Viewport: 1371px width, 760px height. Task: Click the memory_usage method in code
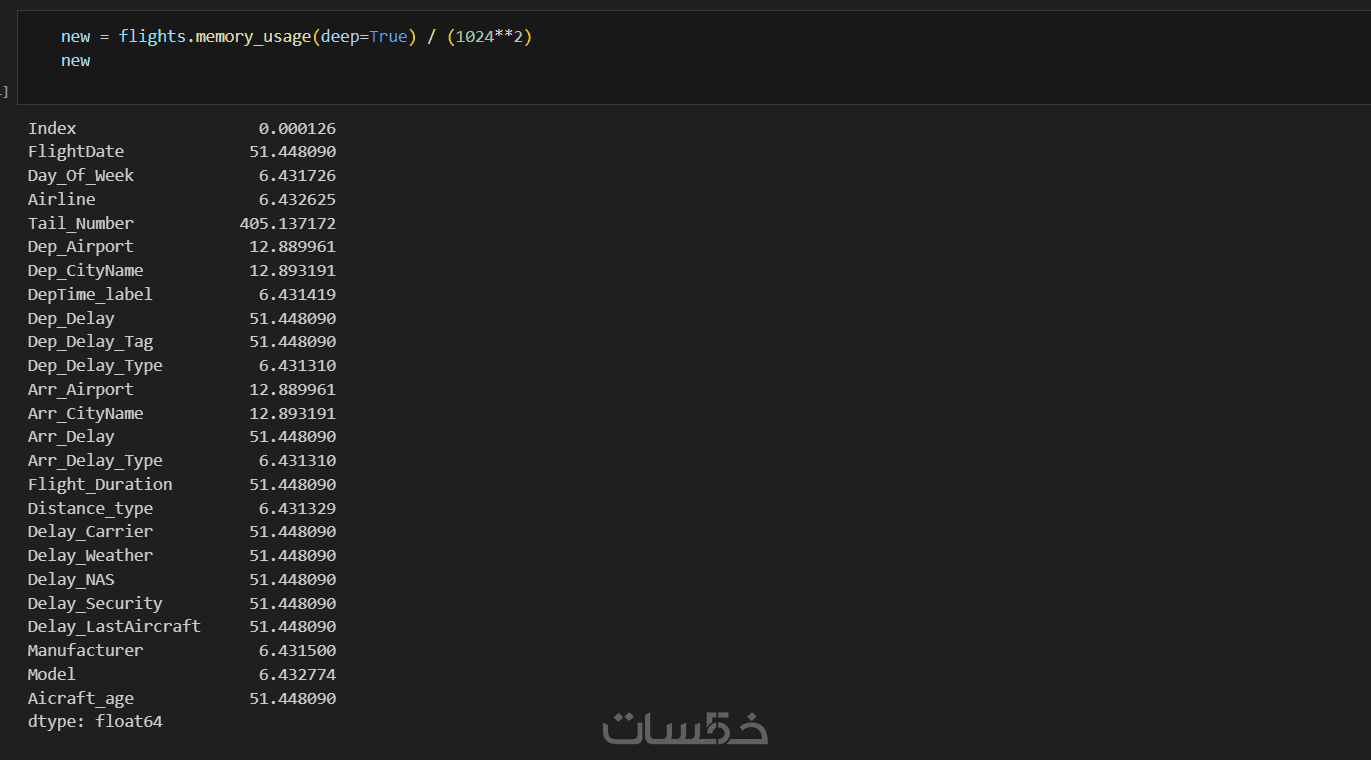pyautogui.click(x=253, y=37)
